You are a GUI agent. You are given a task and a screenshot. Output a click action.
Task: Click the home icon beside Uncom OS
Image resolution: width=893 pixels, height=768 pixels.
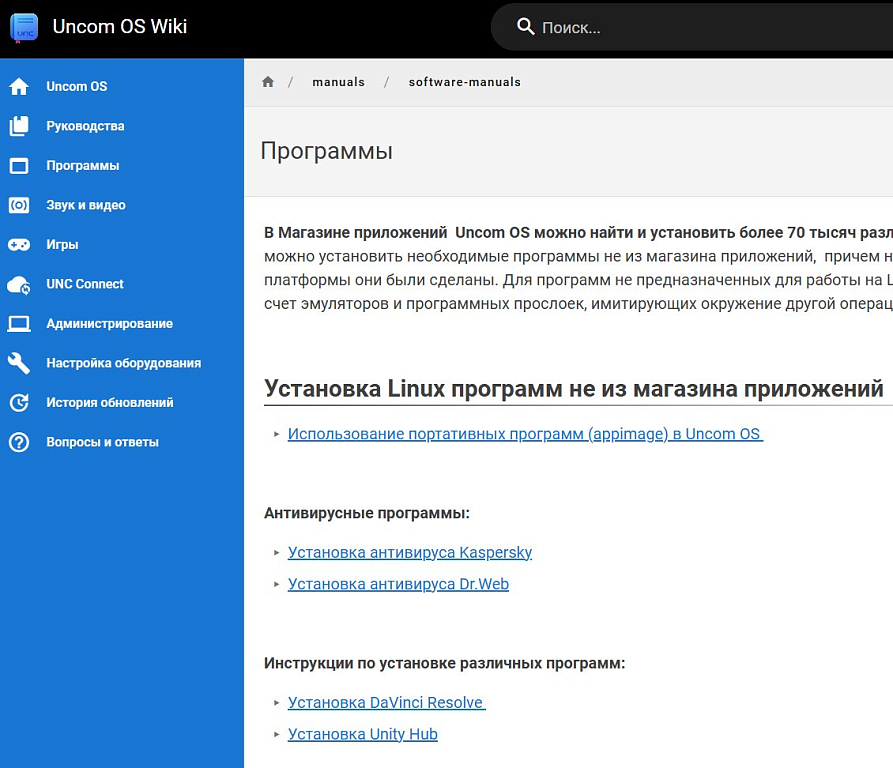19,87
